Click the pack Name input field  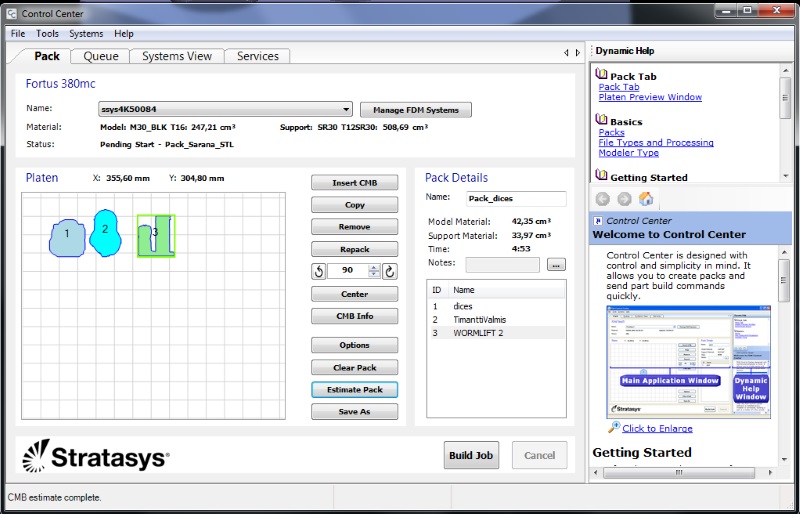pos(516,198)
